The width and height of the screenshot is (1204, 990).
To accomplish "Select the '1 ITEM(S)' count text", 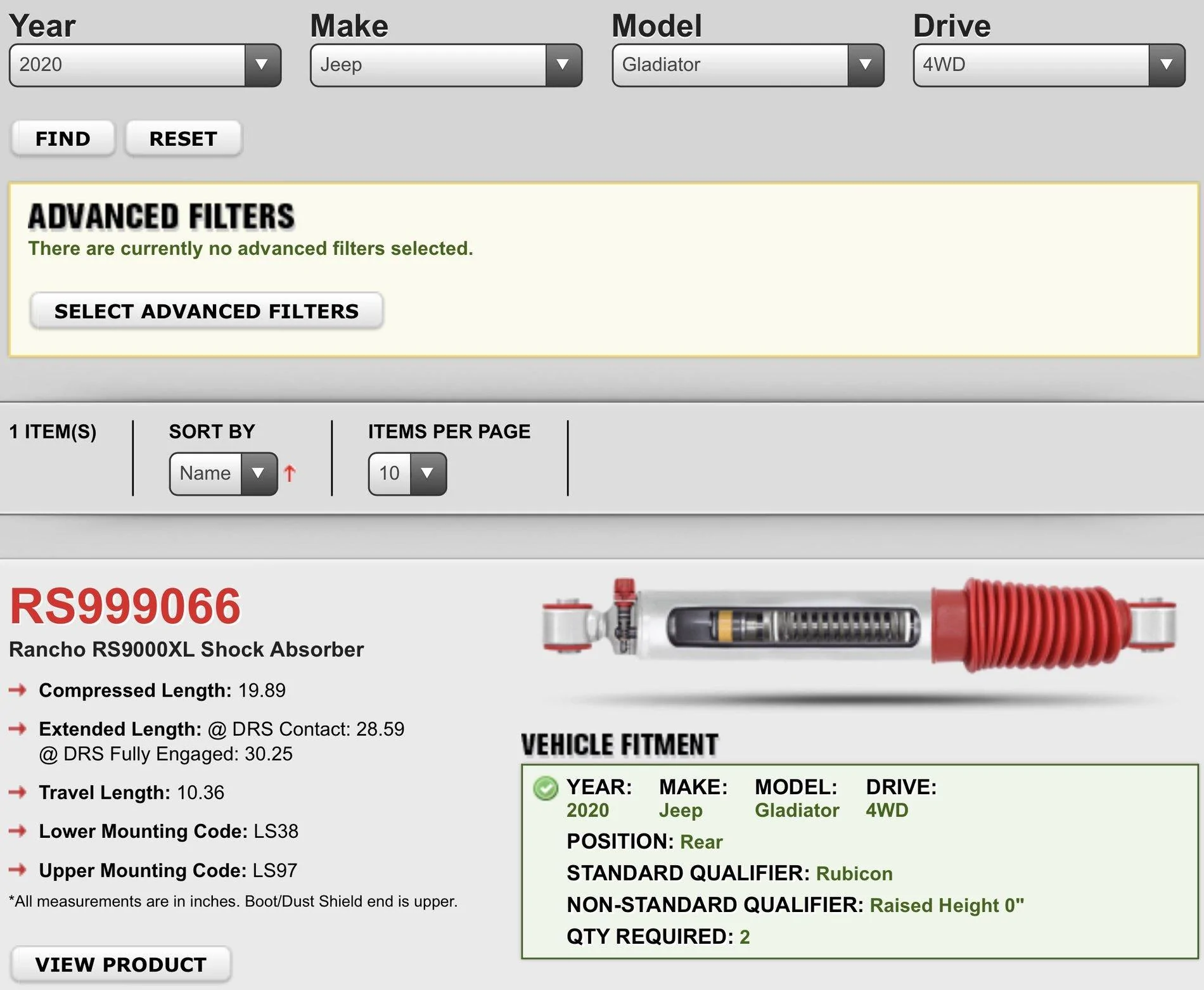I will [x=53, y=432].
